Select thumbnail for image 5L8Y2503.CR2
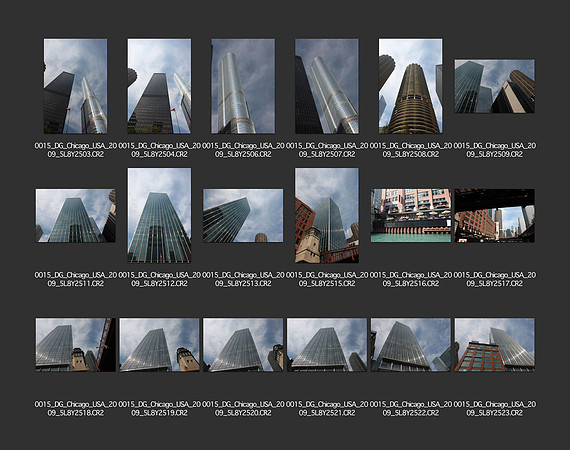 pos(75,86)
